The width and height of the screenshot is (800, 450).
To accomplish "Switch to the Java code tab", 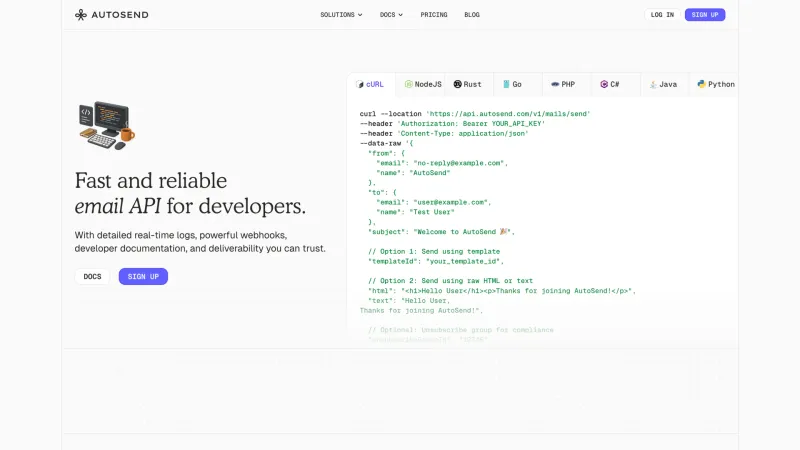I will point(664,84).
